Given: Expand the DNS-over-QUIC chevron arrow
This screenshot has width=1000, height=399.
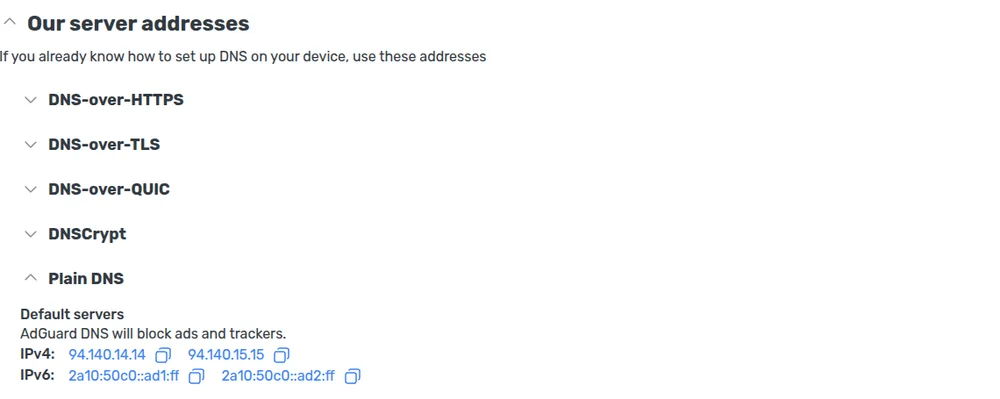Looking at the screenshot, I should click(31, 189).
